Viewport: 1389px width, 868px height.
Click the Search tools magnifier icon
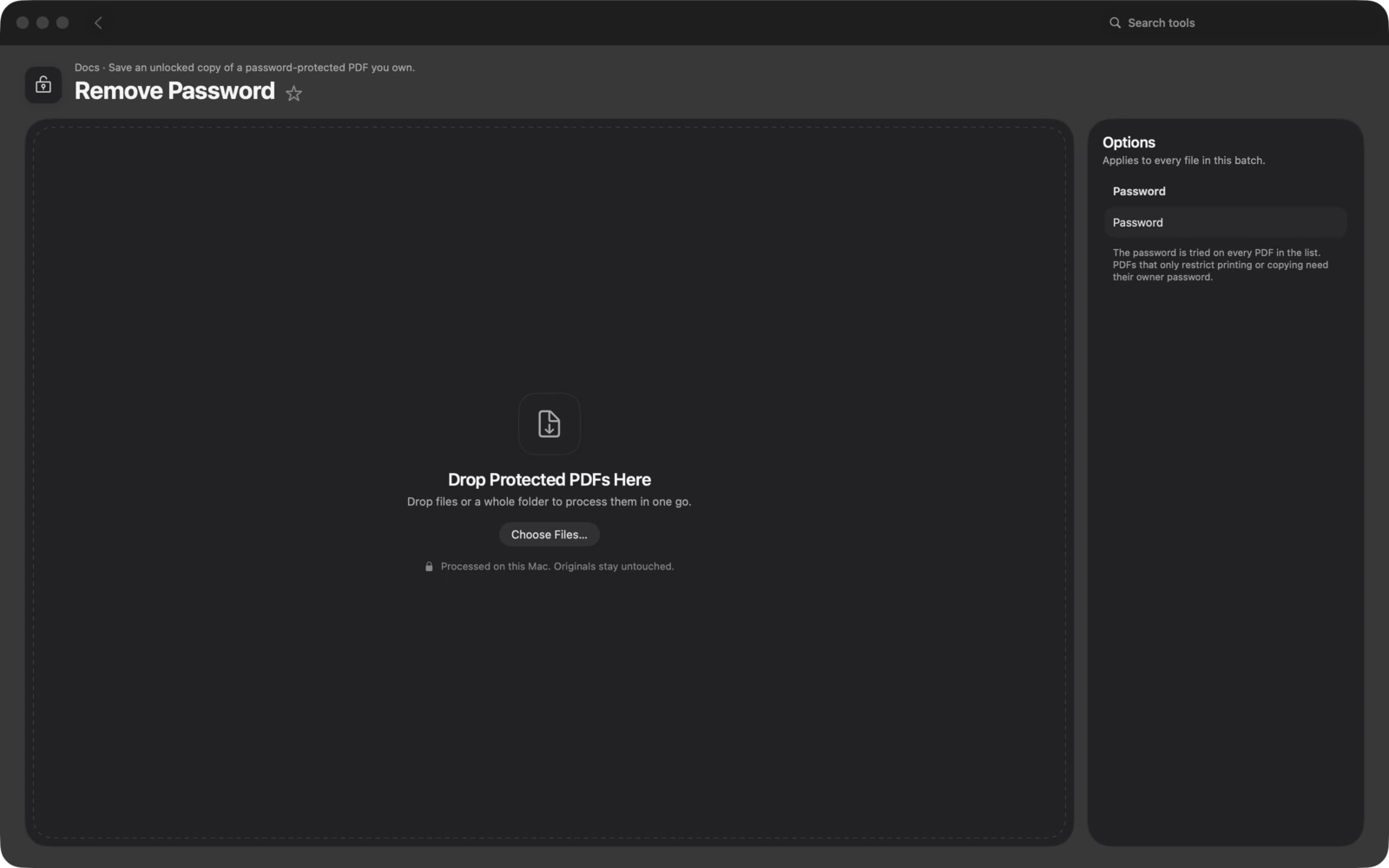click(x=1115, y=23)
